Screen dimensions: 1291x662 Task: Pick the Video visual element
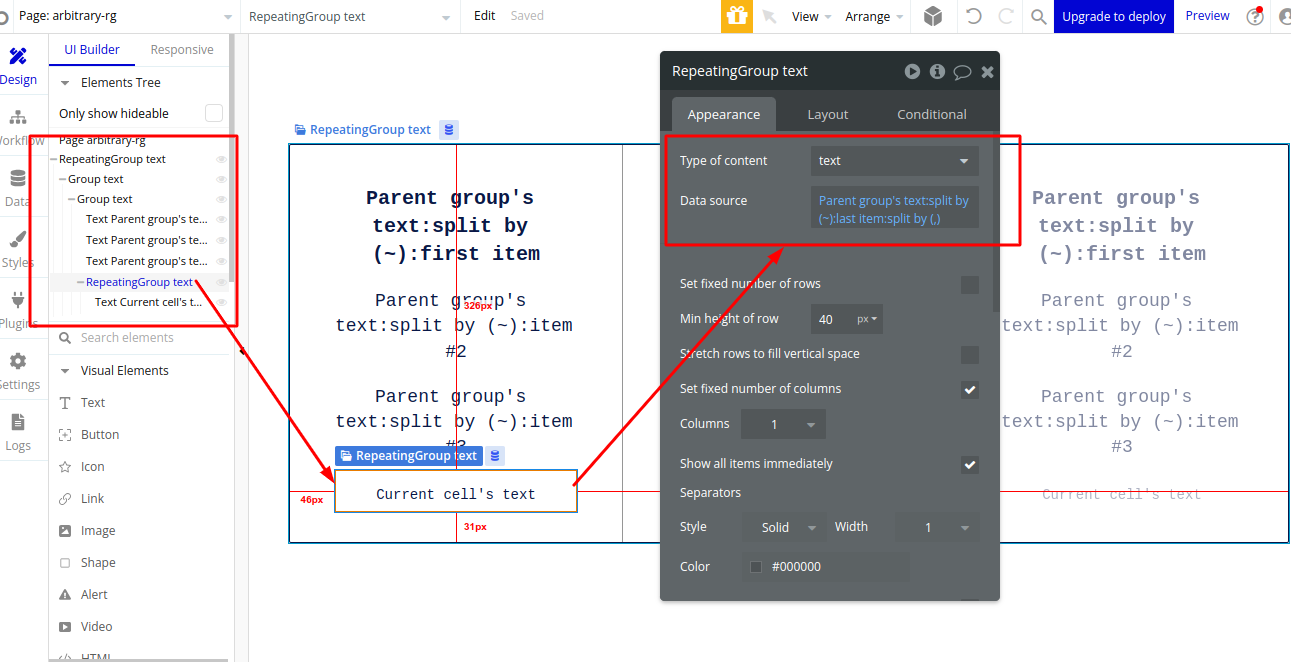coord(96,626)
